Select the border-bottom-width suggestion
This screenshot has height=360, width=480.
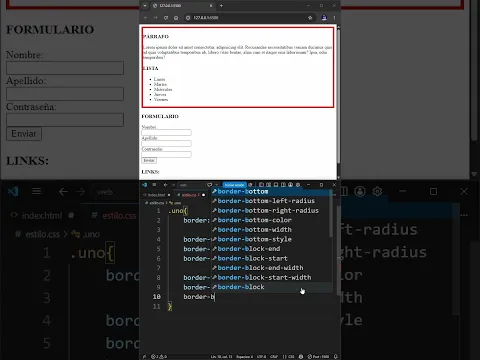click(x=271, y=230)
